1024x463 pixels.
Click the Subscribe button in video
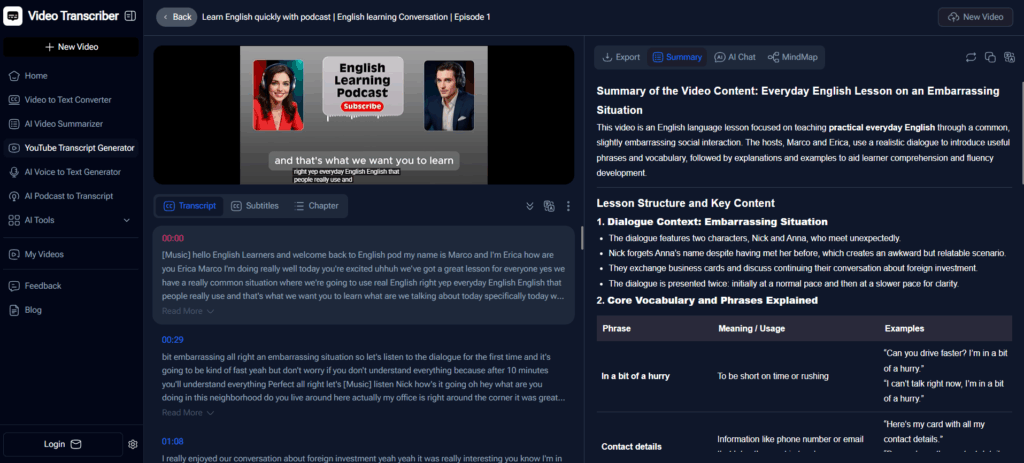point(362,106)
